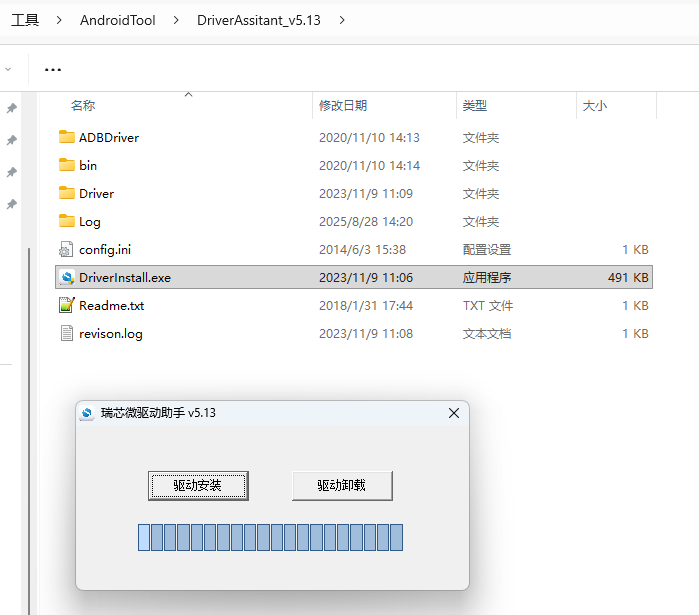Close the 瑞芯微驱动助手 dialog
The height and width of the screenshot is (615, 699).
(x=454, y=413)
